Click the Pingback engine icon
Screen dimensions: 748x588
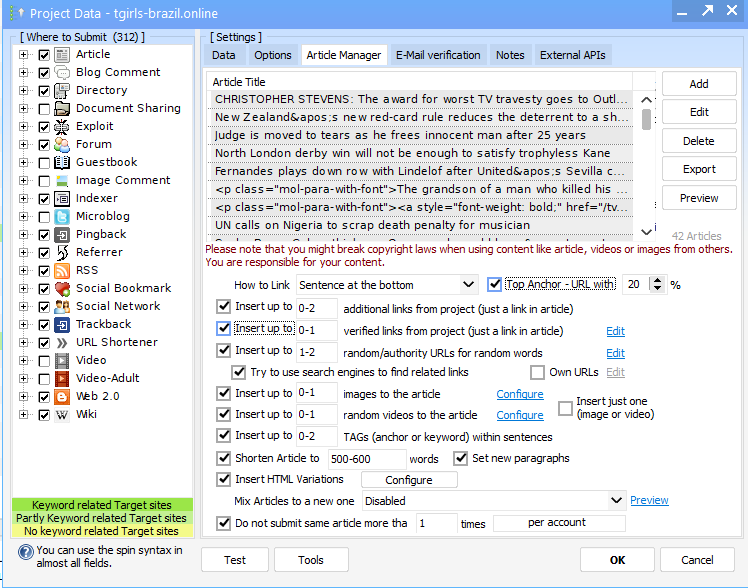62,234
